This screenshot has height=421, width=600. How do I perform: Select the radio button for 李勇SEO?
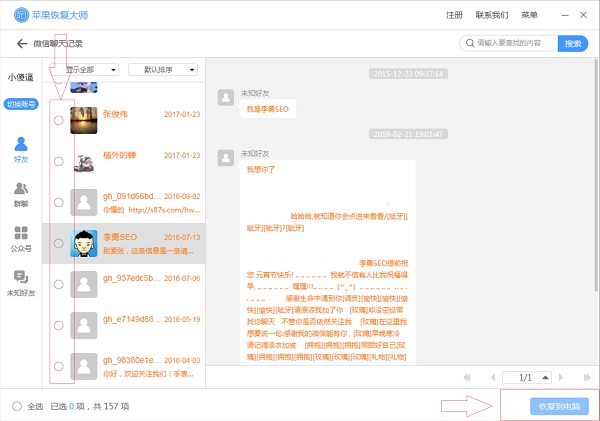point(59,243)
